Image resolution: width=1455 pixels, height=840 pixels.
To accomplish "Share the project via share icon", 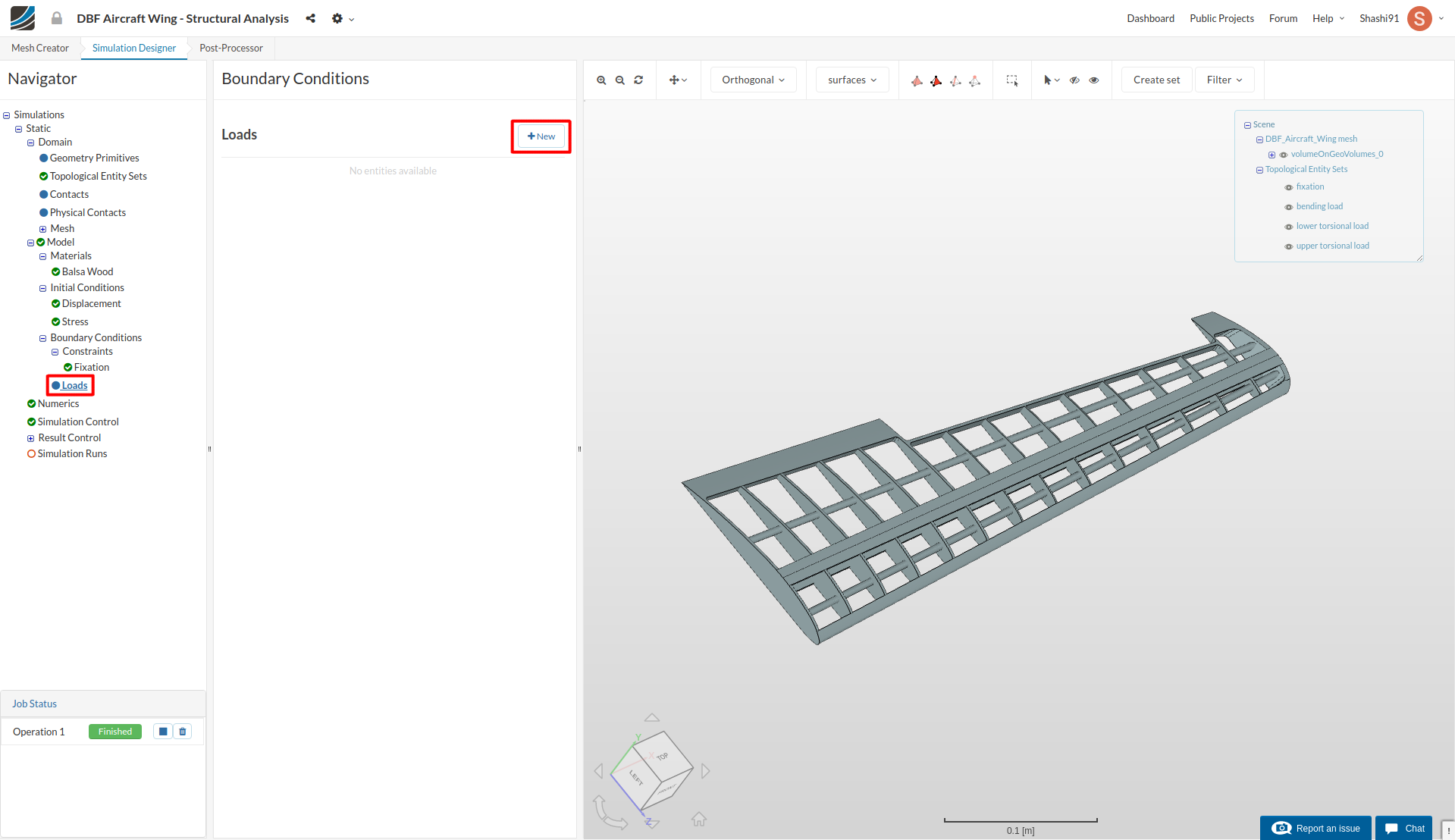I will [x=311, y=18].
